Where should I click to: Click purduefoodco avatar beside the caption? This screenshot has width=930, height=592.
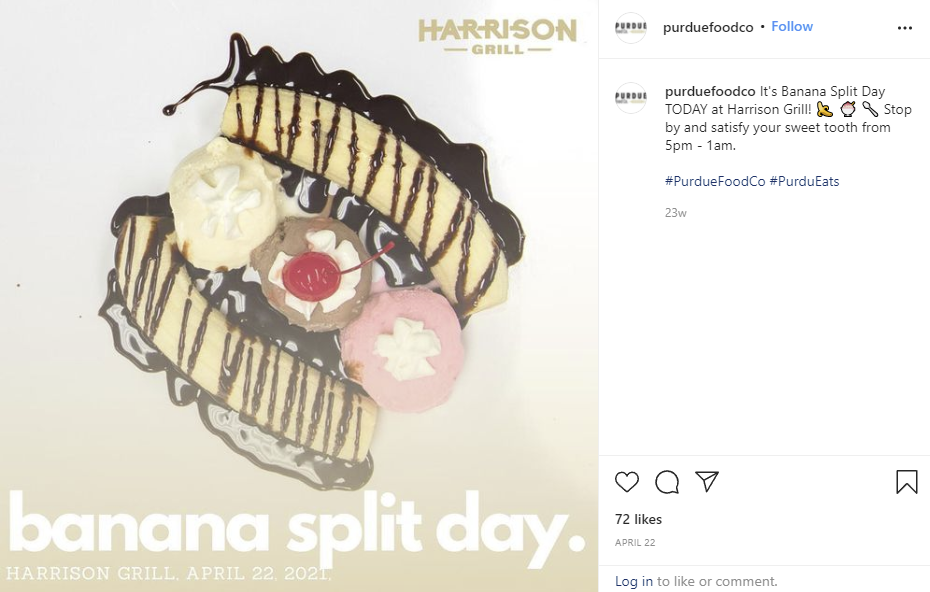[x=630, y=98]
